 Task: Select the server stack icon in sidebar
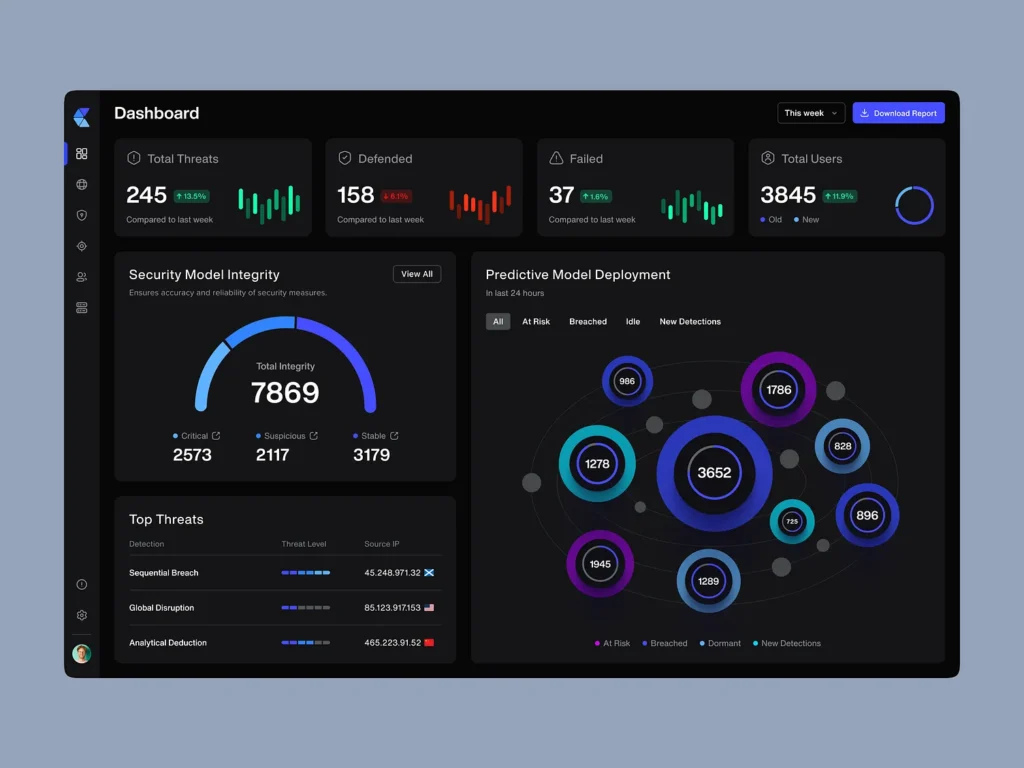[82, 308]
